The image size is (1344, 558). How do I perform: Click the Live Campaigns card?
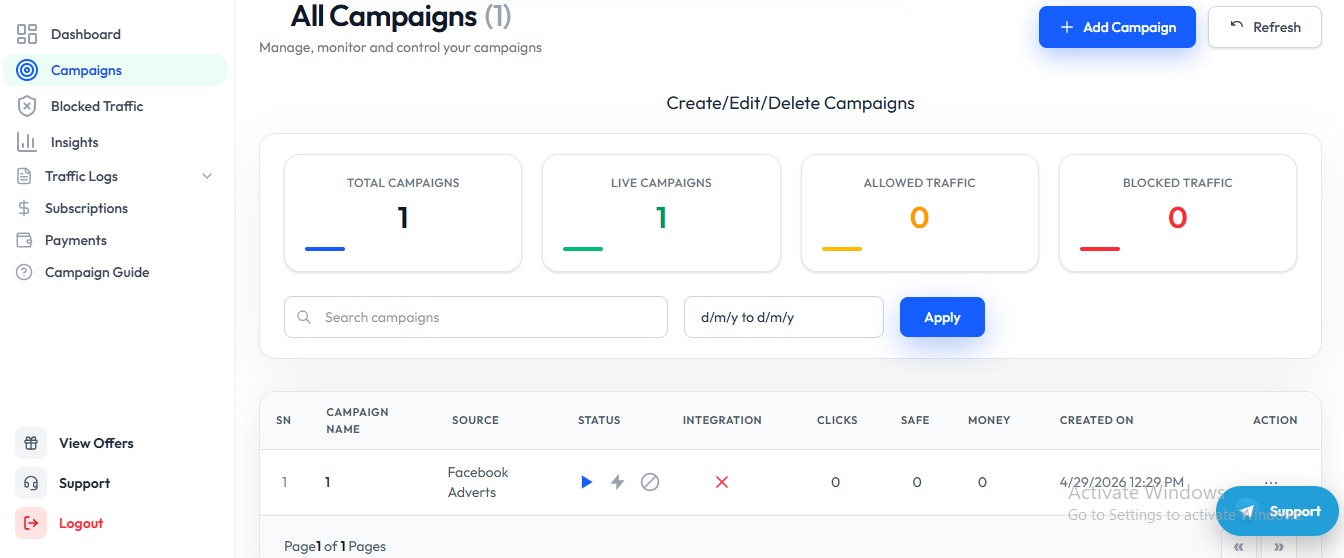[x=661, y=213]
